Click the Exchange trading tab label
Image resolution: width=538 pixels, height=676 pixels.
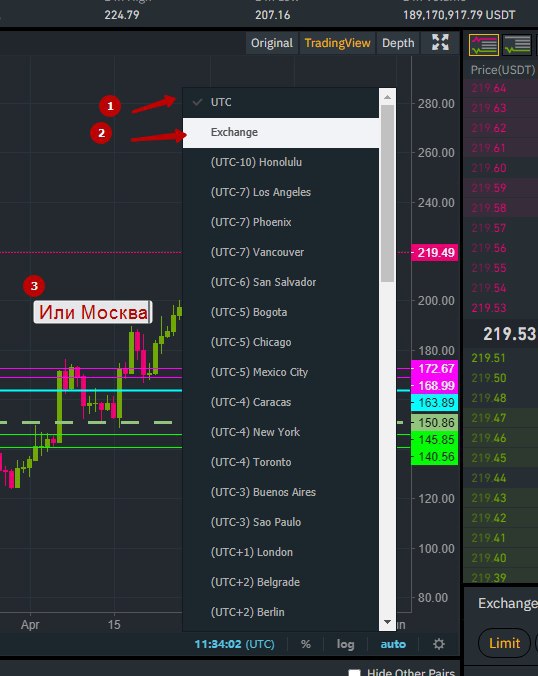[508, 603]
